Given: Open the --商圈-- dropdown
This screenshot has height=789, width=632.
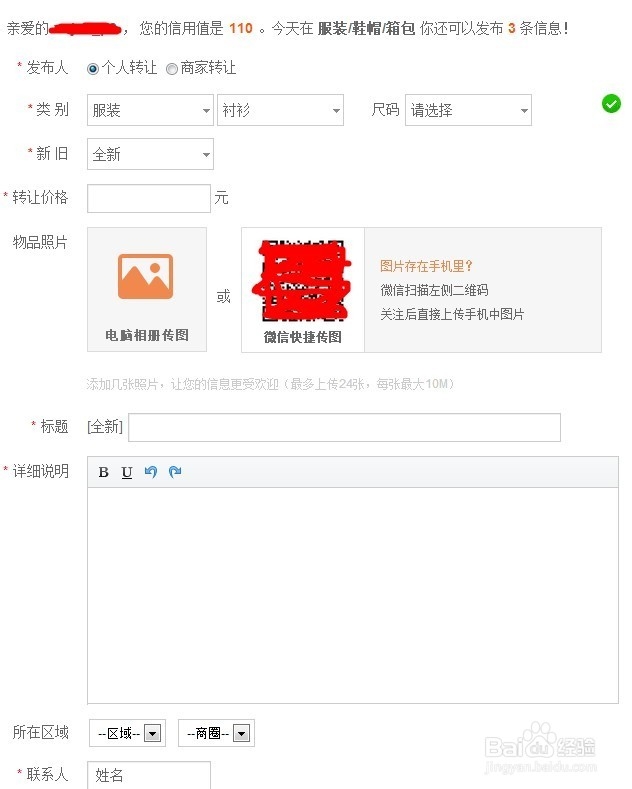Looking at the screenshot, I should pos(216,733).
